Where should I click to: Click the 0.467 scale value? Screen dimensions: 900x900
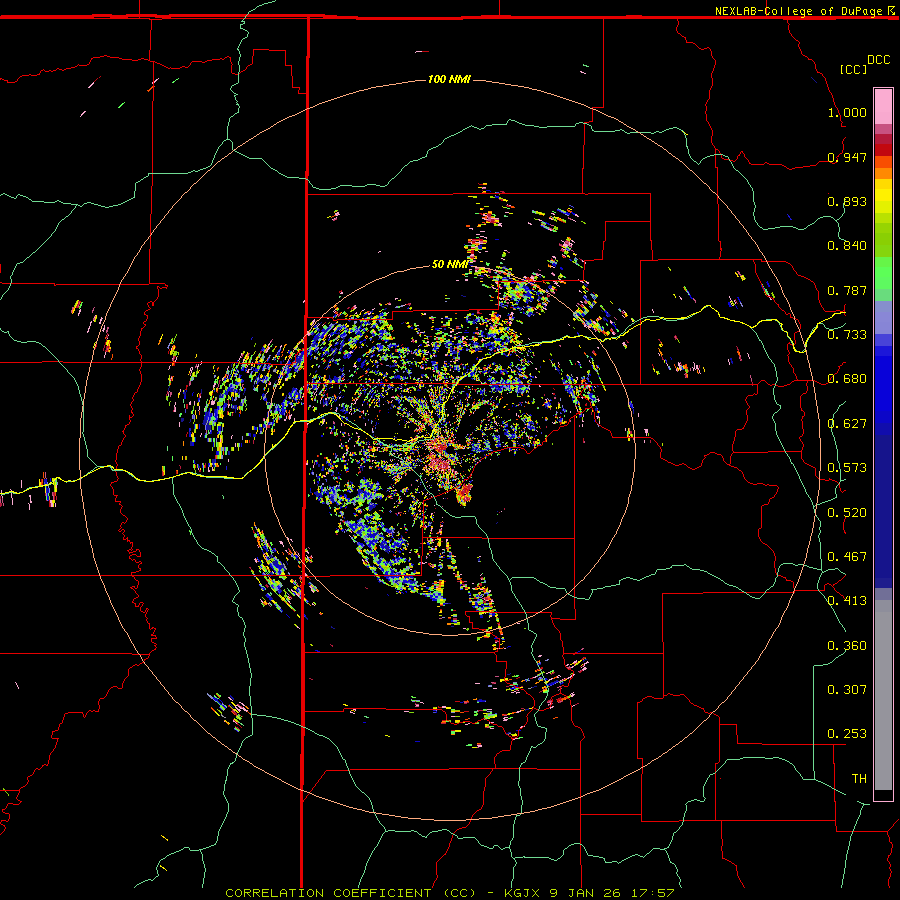pos(847,557)
